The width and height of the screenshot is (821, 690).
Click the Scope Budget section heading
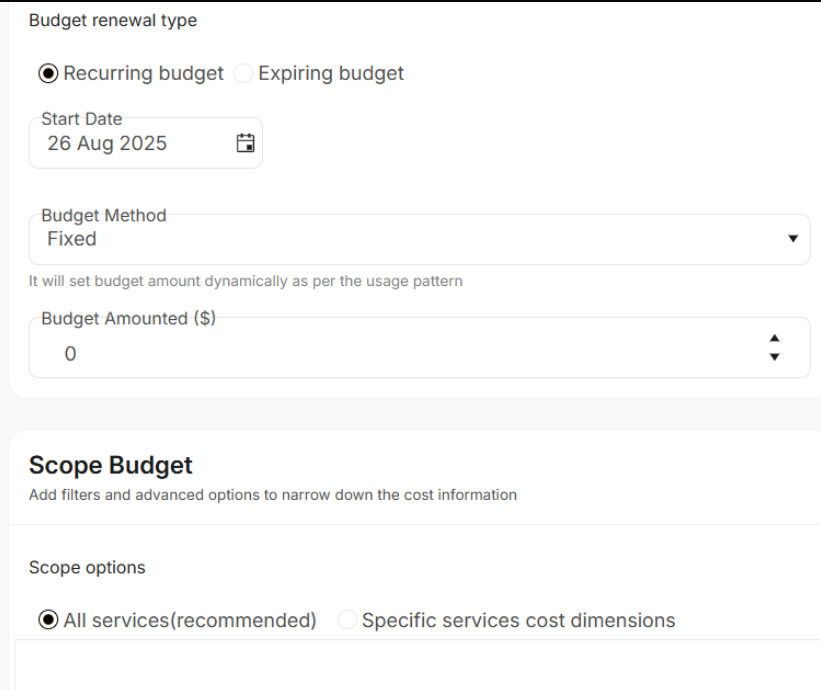click(x=111, y=465)
